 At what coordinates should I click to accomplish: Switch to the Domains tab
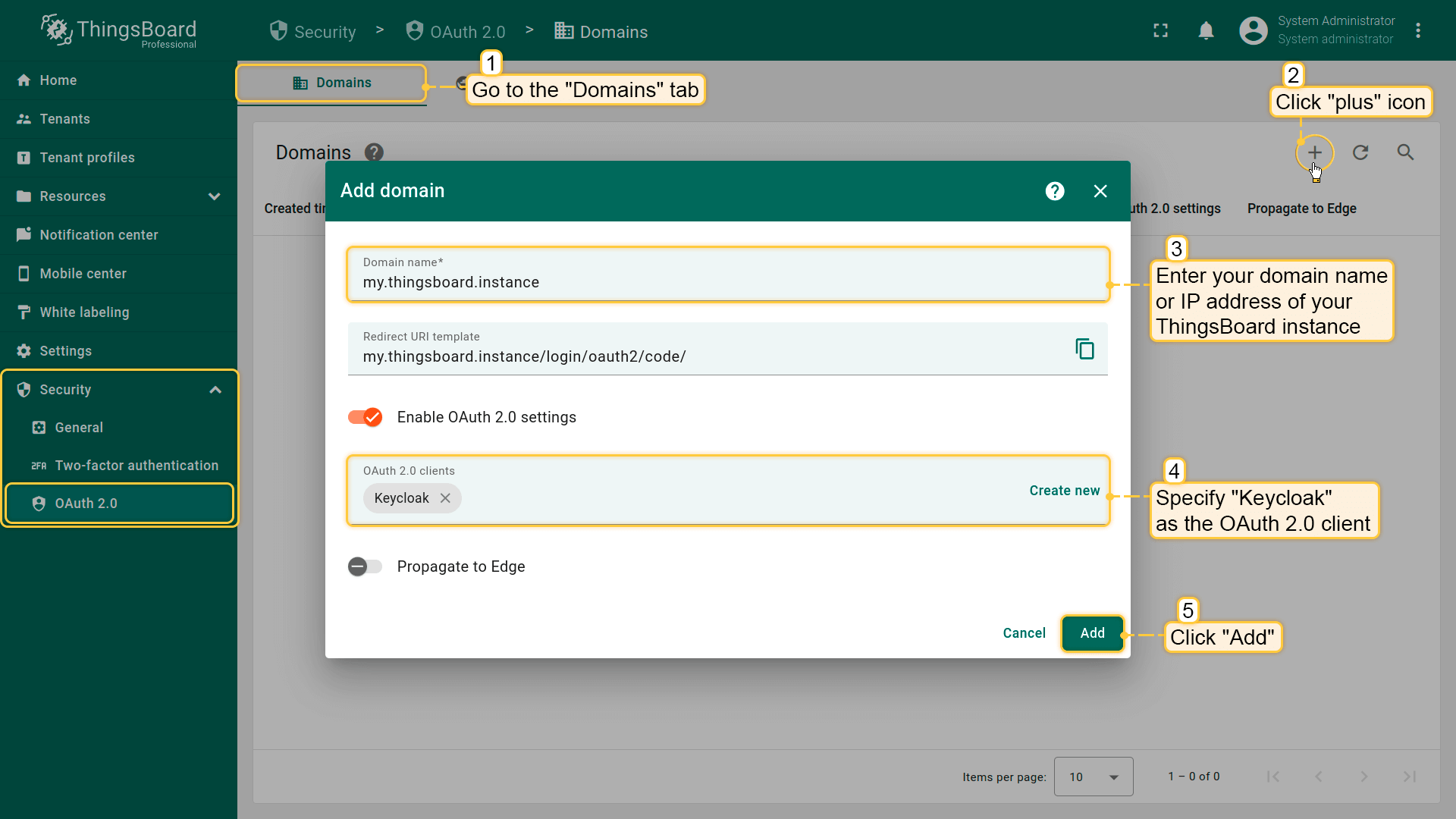tap(332, 83)
